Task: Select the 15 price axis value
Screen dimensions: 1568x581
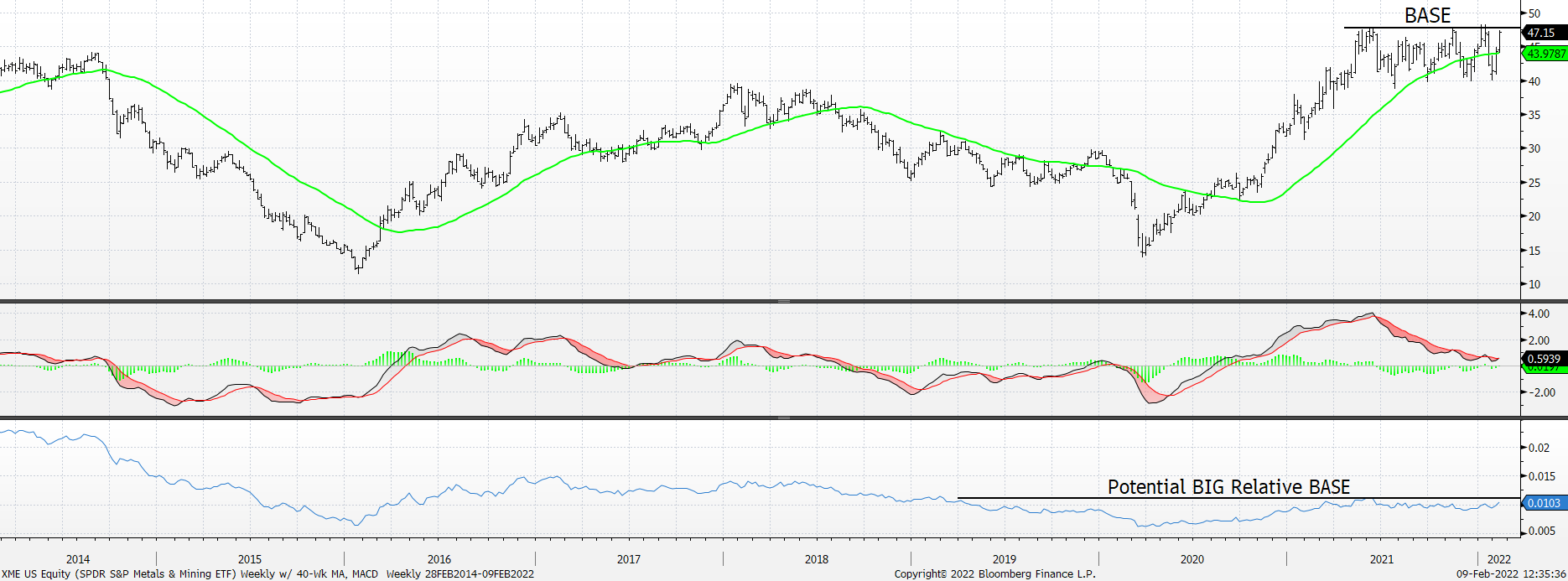Action: click(x=1534, y=251)
